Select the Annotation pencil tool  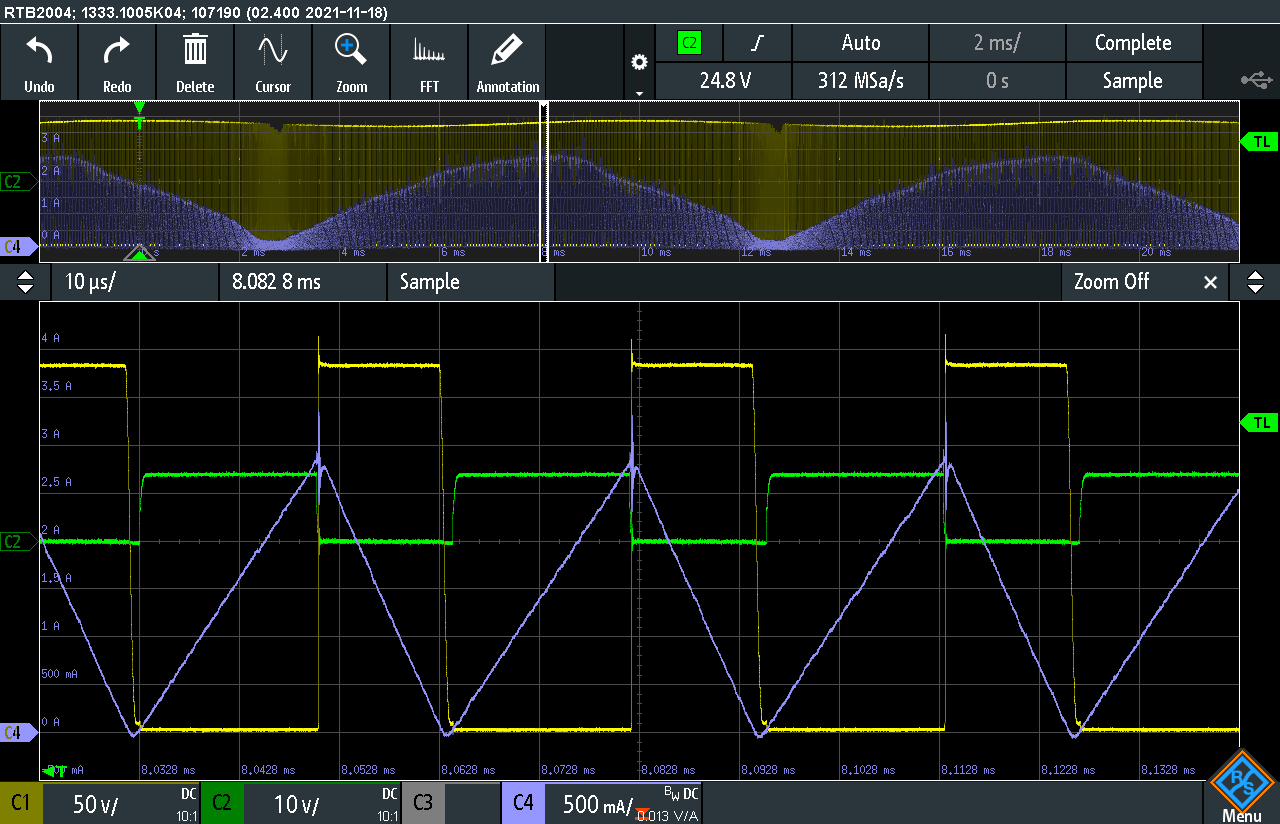507,62
